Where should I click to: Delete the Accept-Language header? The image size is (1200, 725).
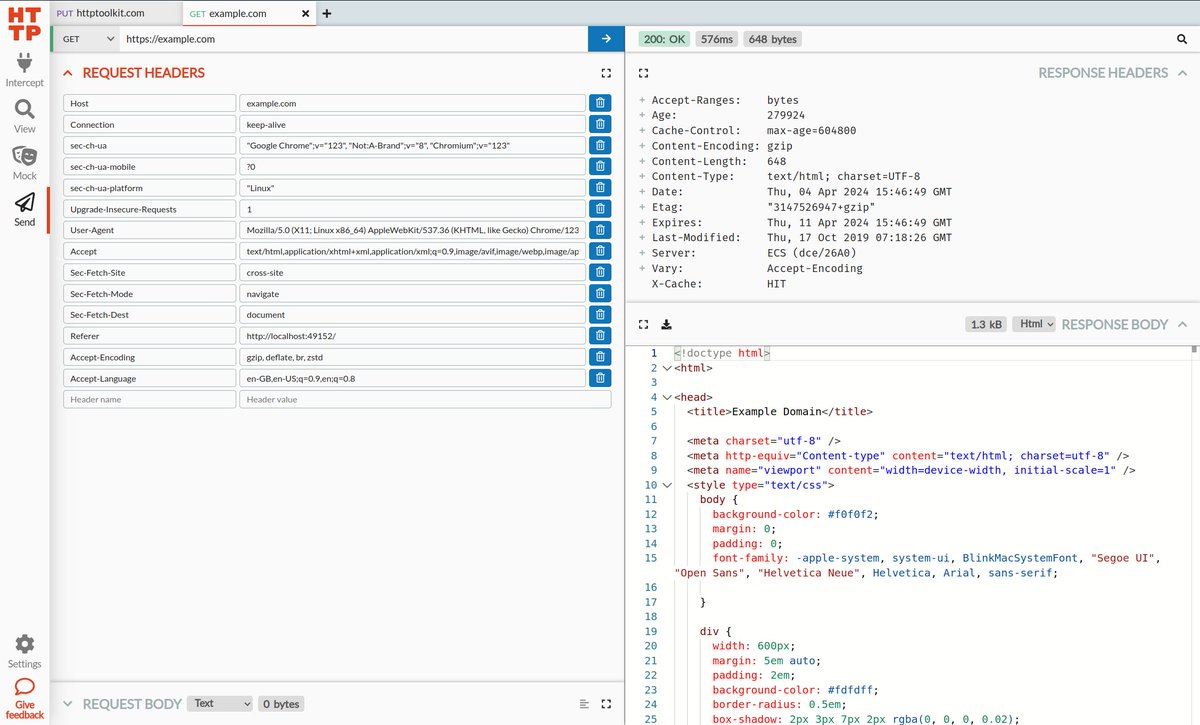coord(600,378)
